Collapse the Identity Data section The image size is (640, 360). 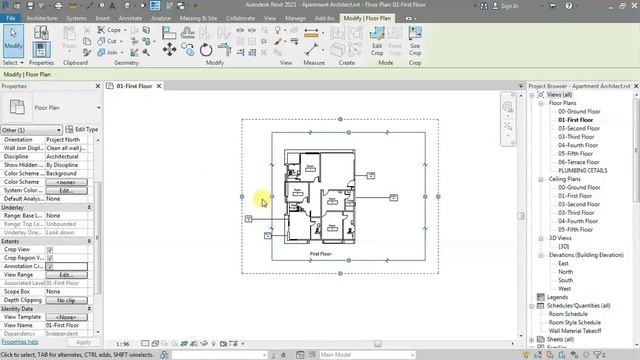89,309
